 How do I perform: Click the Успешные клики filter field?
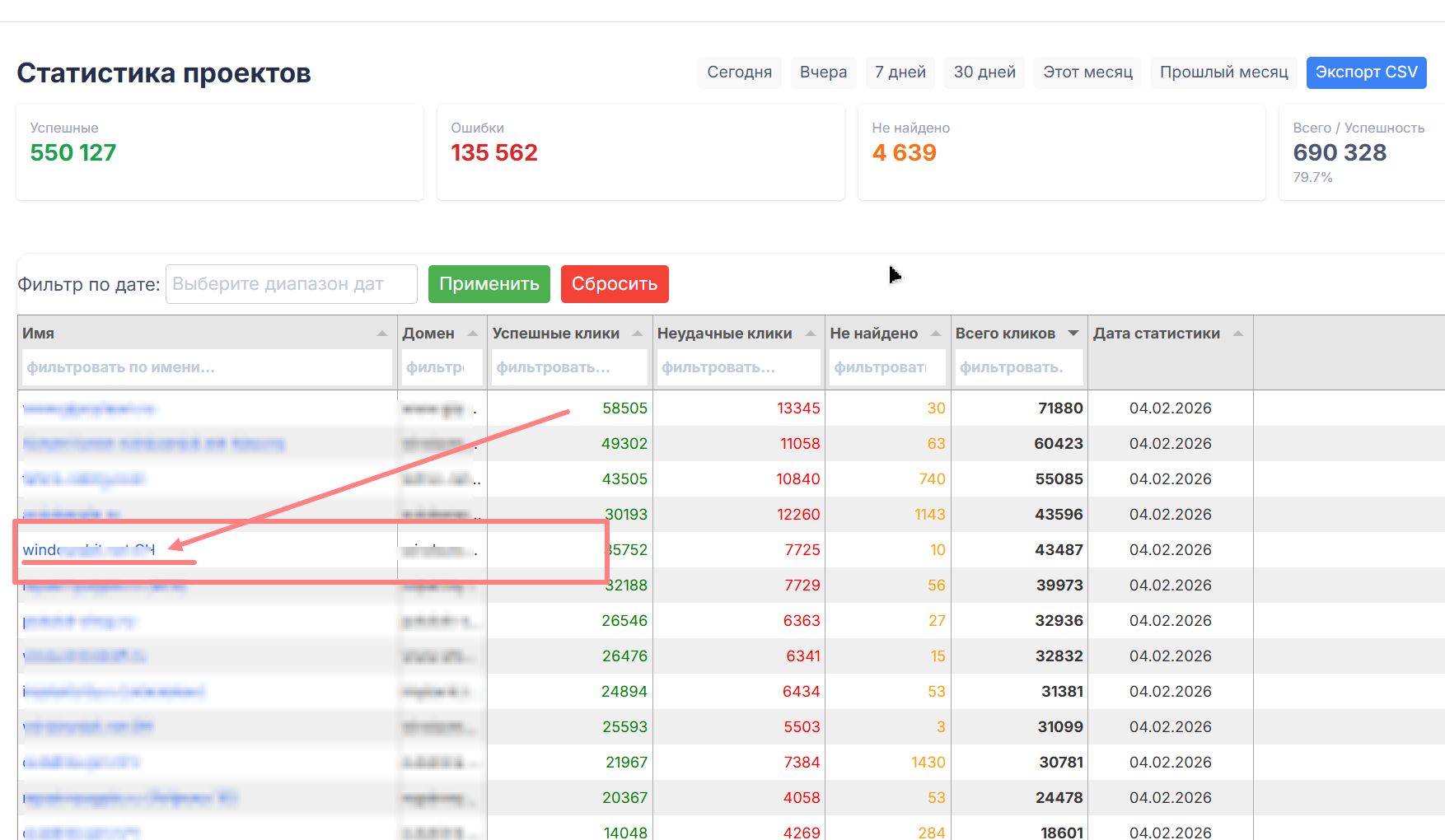pyautogui.click(x=568, y=367)
